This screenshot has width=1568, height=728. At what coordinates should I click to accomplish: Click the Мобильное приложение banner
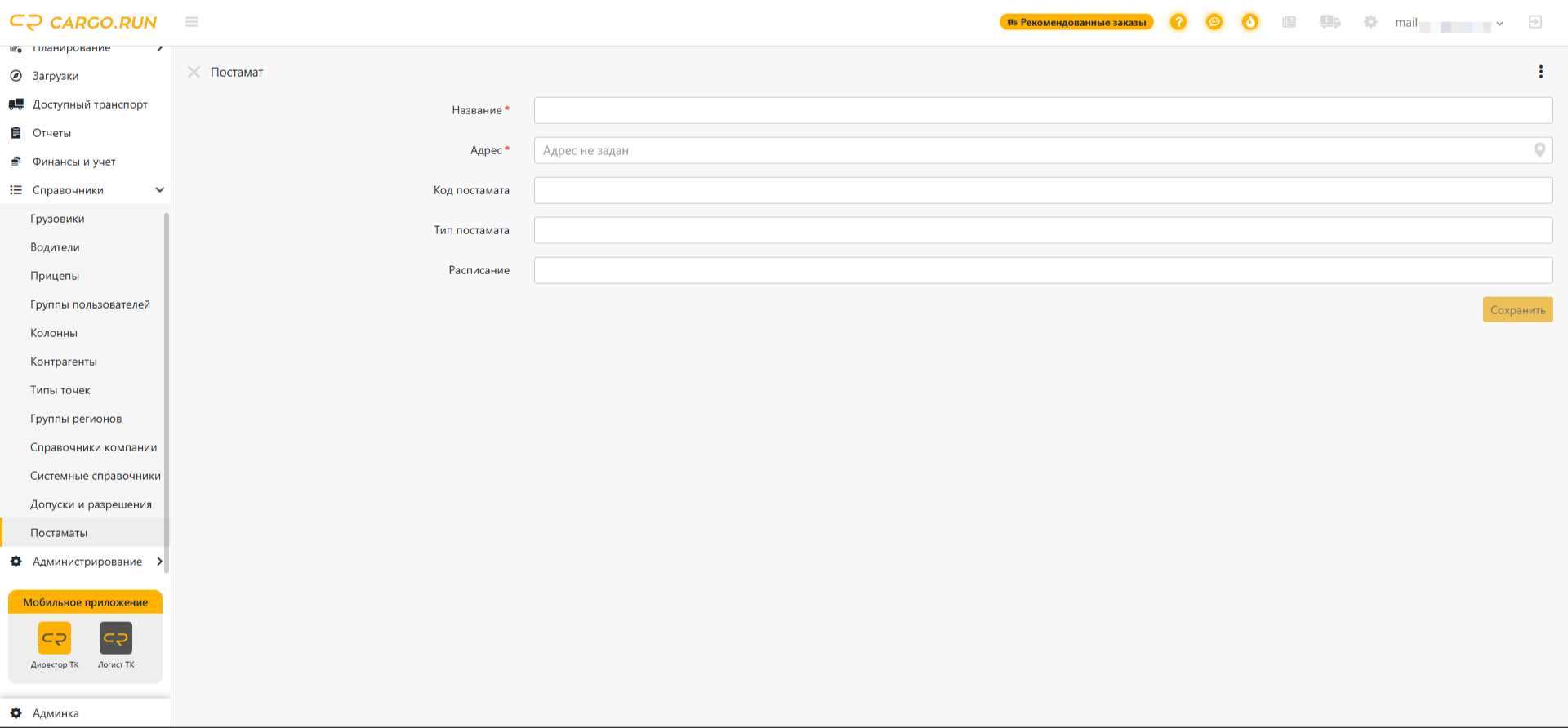(x=85, y=602)
